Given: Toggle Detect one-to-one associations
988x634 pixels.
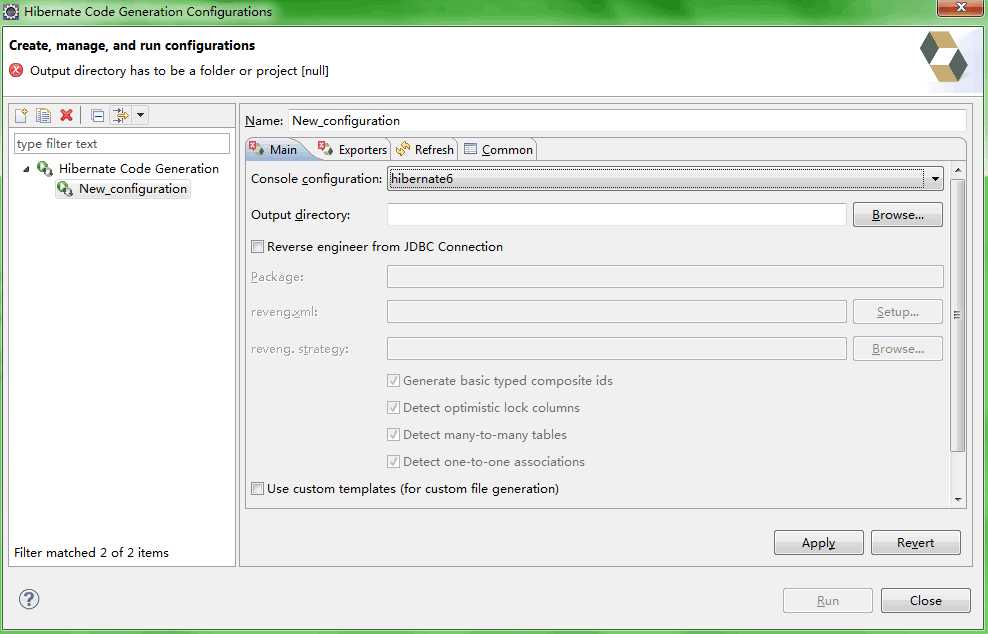Looking at the screenshot, I should click(x=393, y=462).
